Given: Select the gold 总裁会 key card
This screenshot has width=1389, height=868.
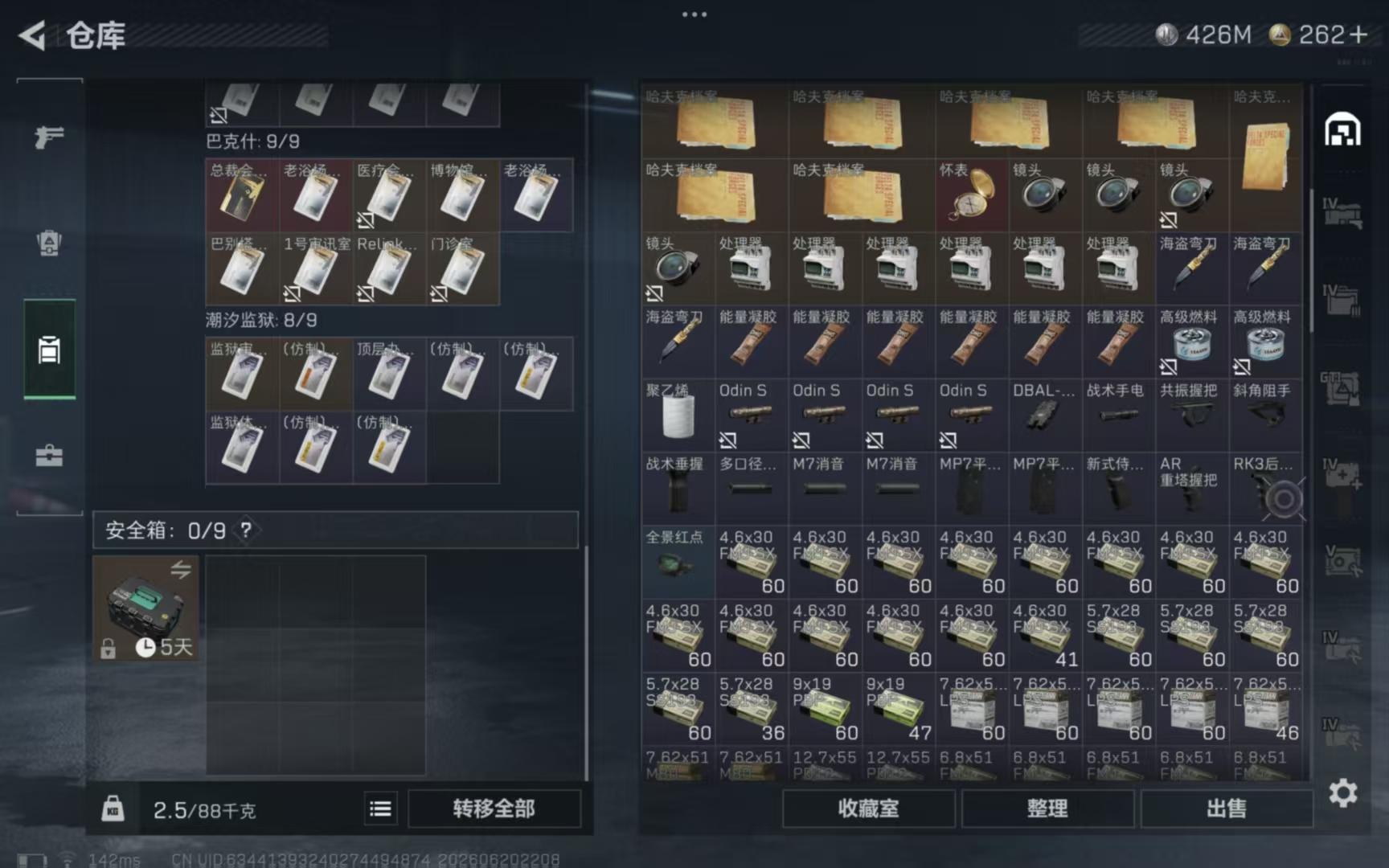Looking at the screenshot, I should pyautogui.click(x=243, y=194).
